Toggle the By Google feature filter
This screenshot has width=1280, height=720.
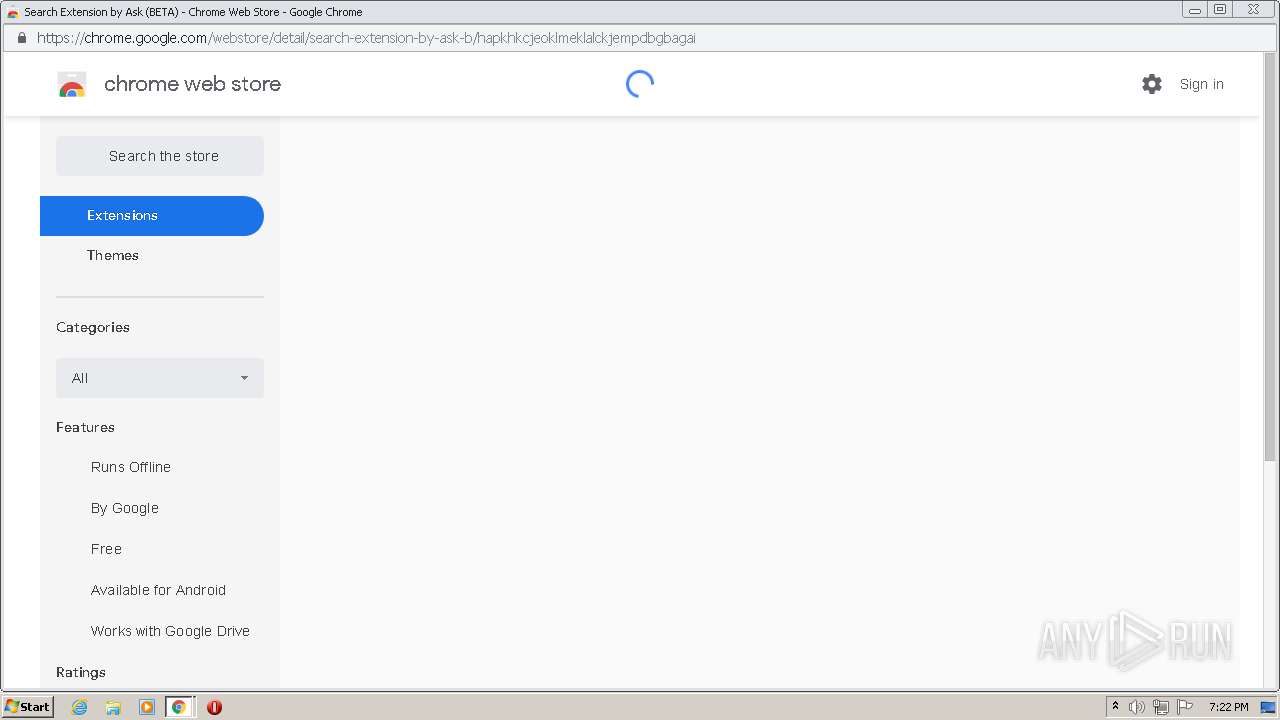[125, 508]
